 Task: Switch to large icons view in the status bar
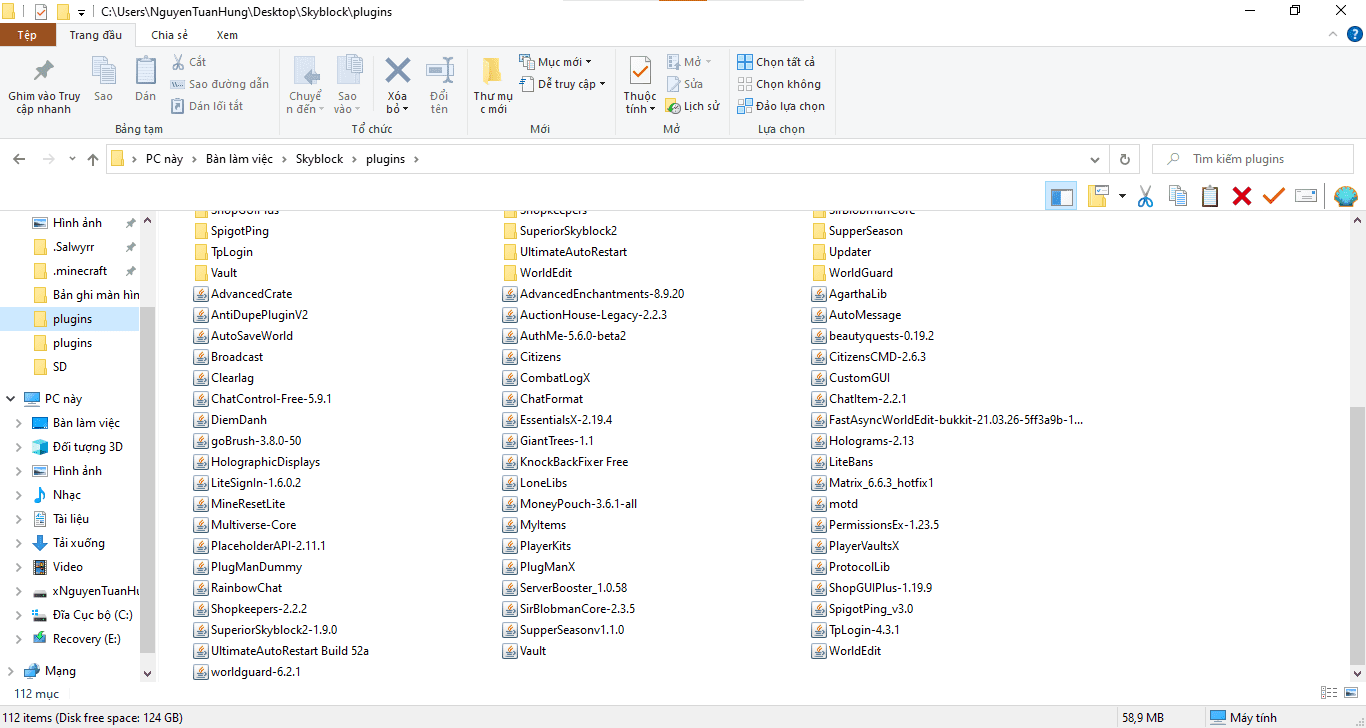[x=1349, y=692]
